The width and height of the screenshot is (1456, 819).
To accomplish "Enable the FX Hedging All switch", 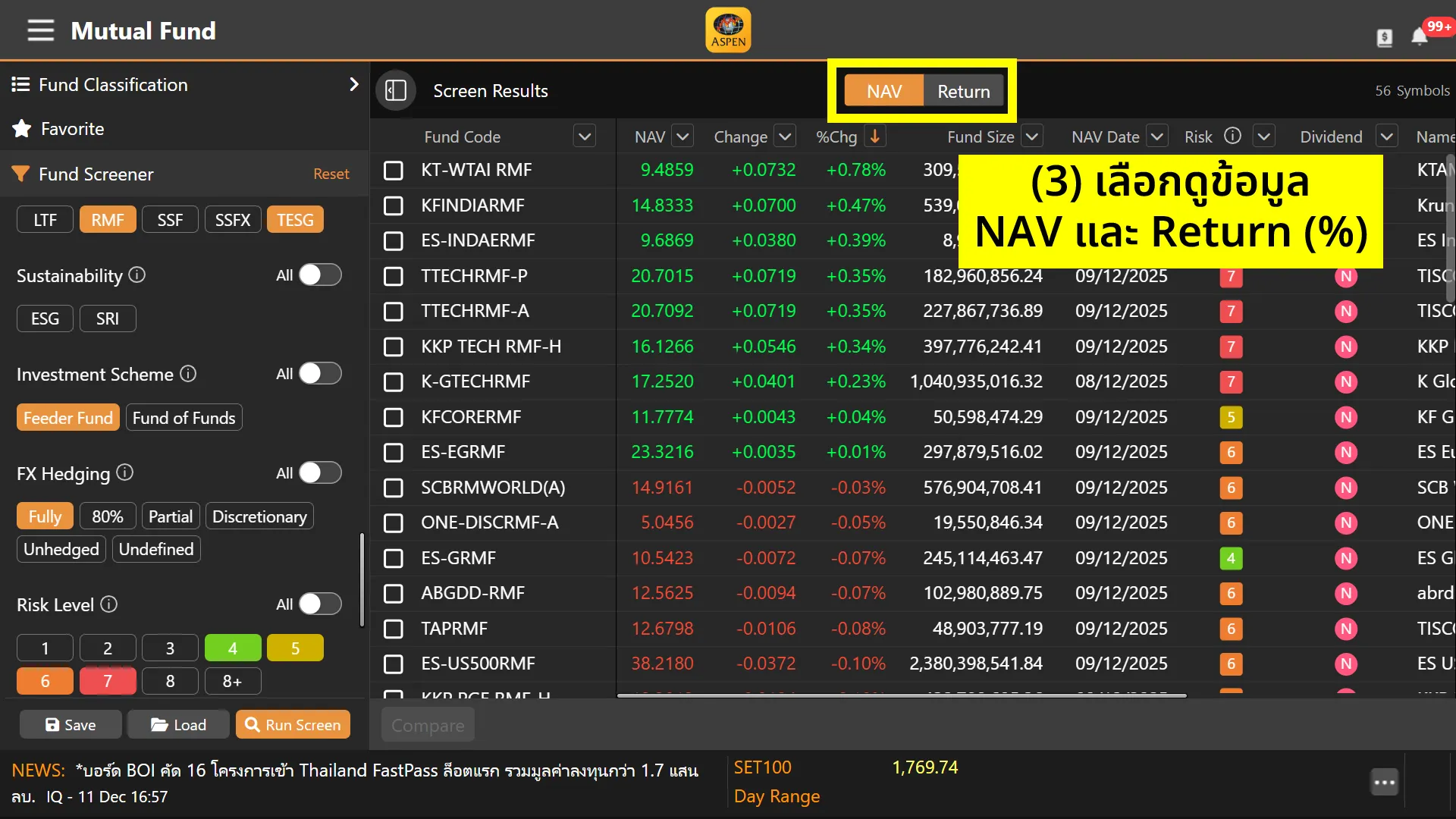I will click(x=319, y=473).
